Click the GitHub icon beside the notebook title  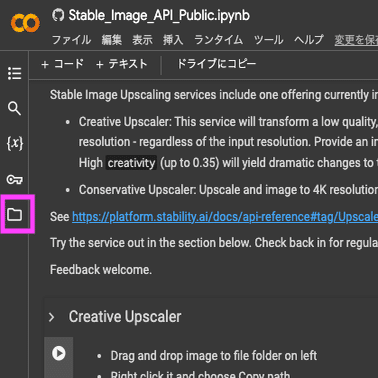pyautogui.click(x=58, y=15)
